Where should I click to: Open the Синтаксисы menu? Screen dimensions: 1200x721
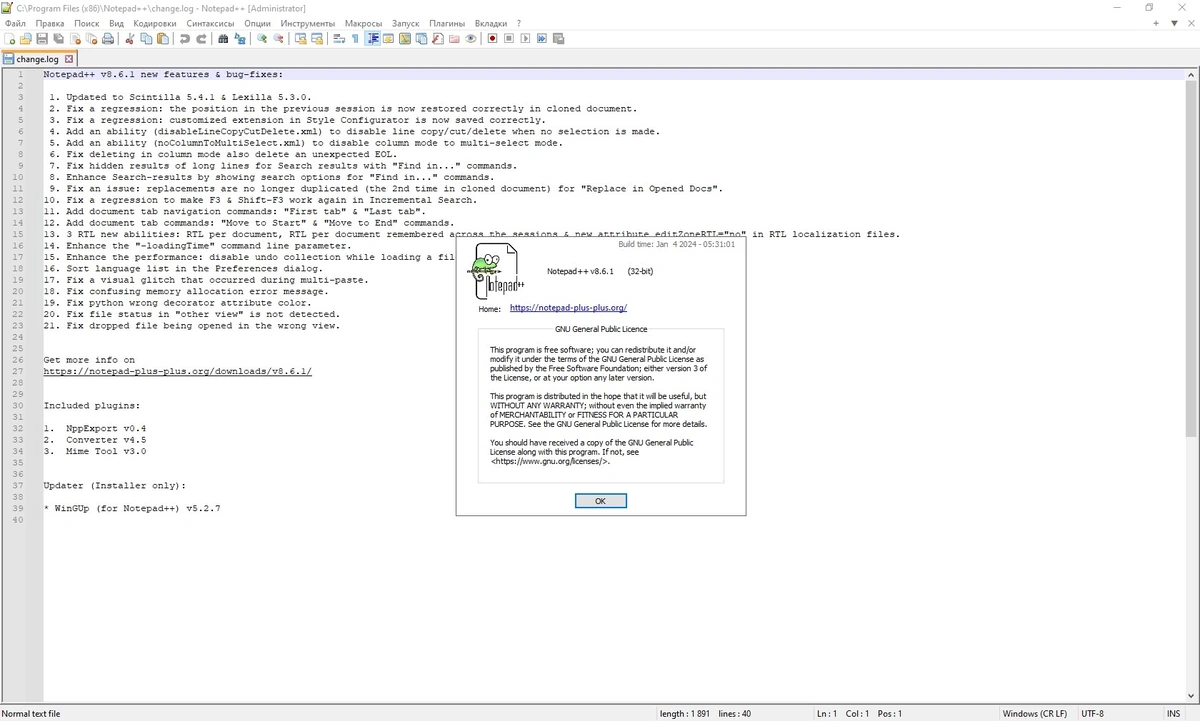point(211,22)
